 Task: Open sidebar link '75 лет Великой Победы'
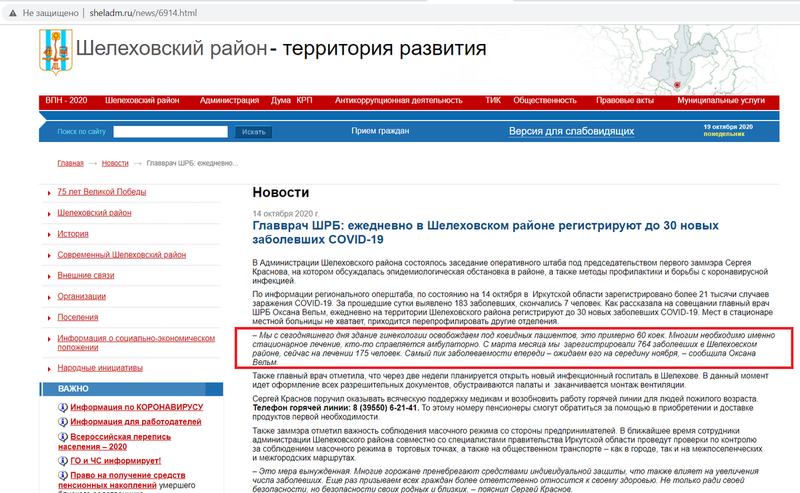(x=102, y=192)
